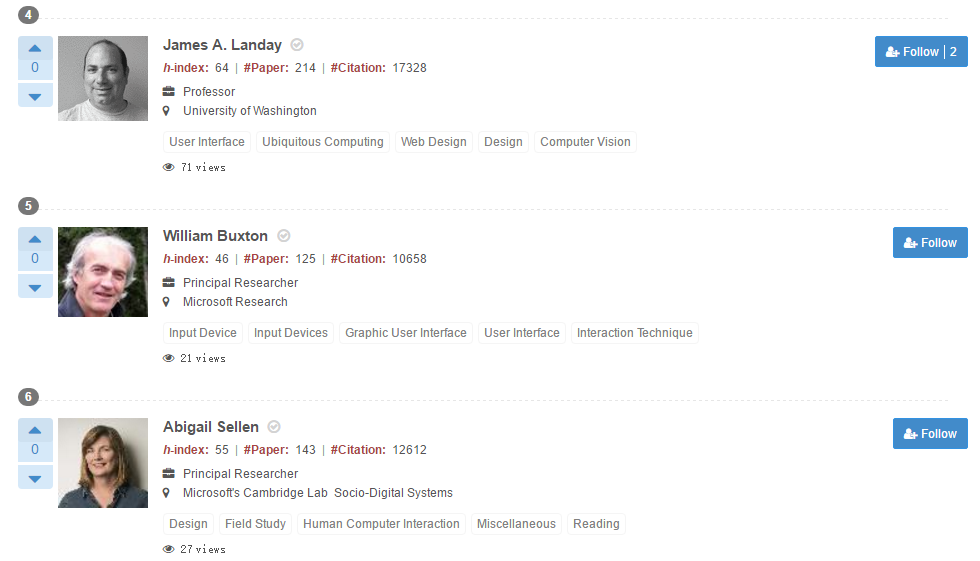The width and height of the screenshot is (980, 561).
Task: Downvote William Buxton's profile
Action: [x=35, y=287]
